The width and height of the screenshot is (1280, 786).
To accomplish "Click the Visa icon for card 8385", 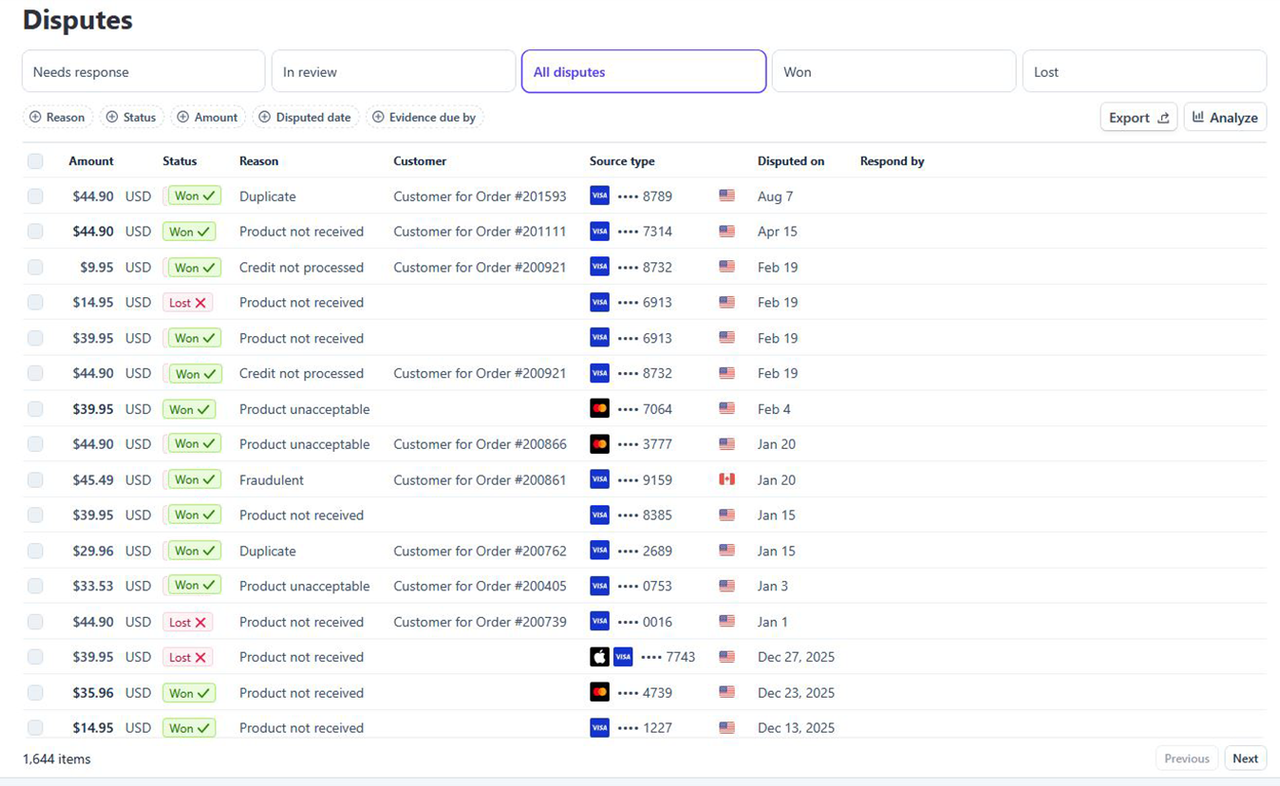I will tap(599, 515).
